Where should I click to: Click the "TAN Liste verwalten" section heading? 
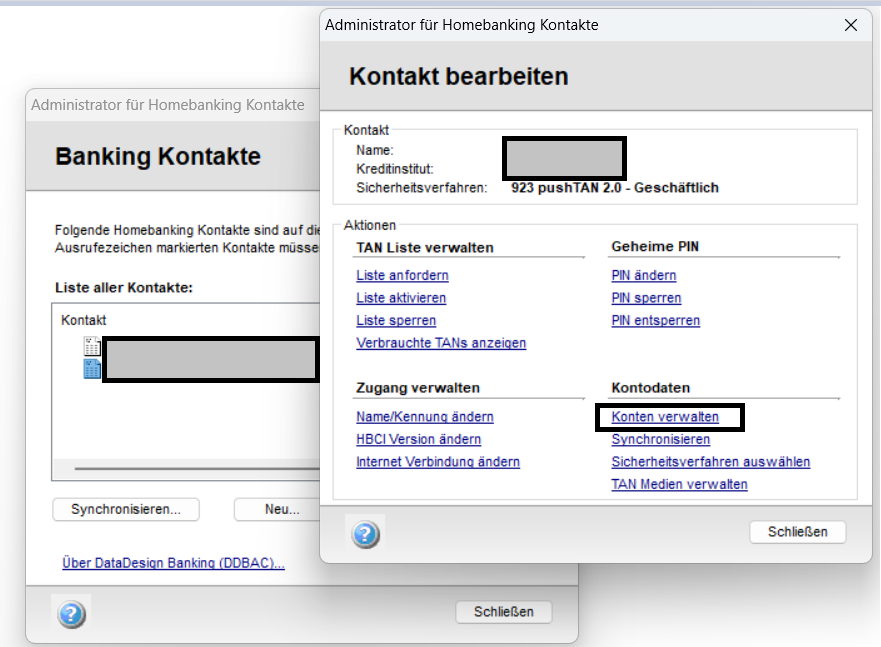(x=425, y=248)
